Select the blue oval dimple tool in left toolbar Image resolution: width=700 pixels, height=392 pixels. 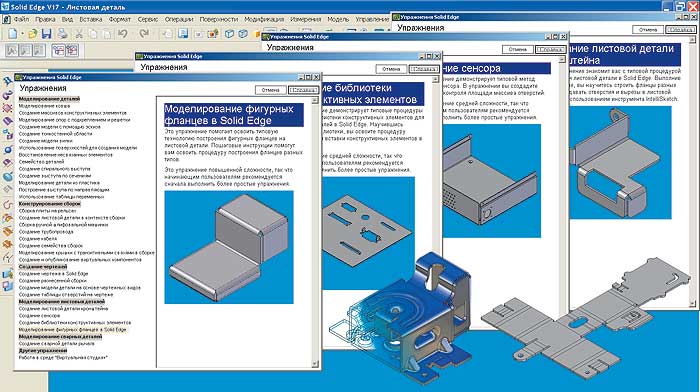click(8, 177)
